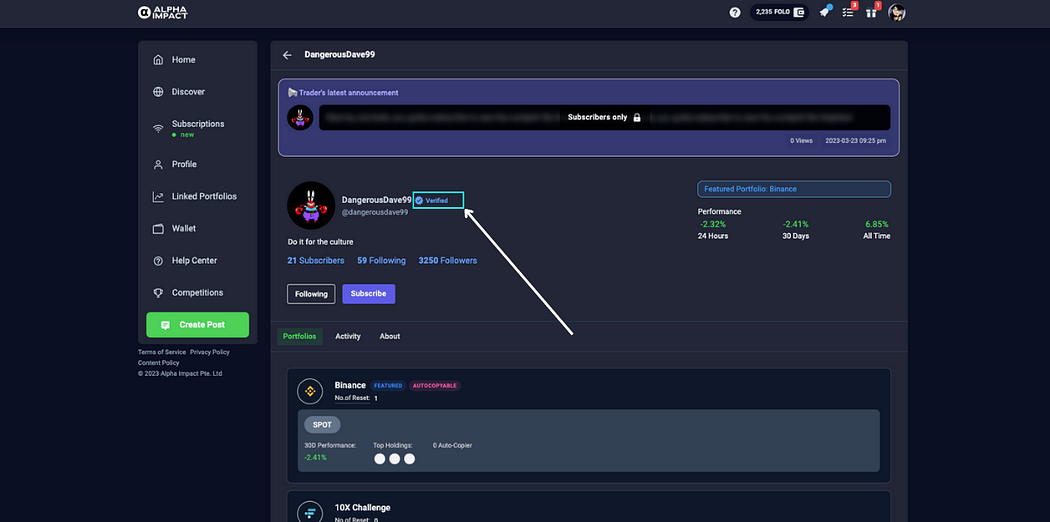Click the lock icon on announcement
This screenshot has width=1050, height=522.
point(637,117)
